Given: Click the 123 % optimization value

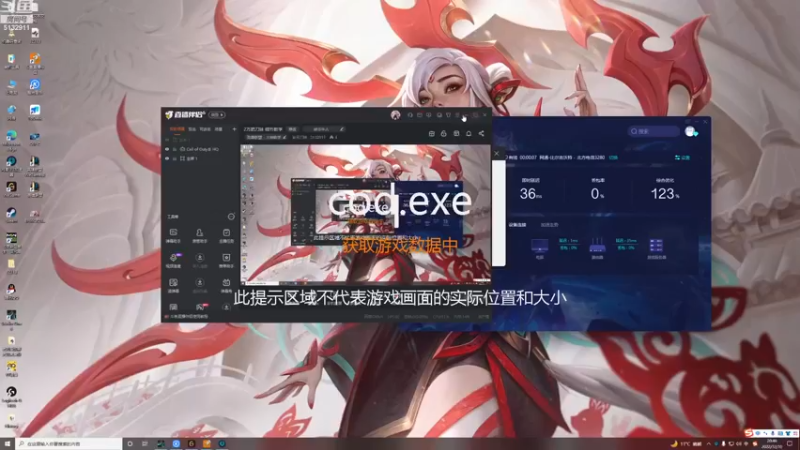Looking at the screenshot, I should coord(665,194).
